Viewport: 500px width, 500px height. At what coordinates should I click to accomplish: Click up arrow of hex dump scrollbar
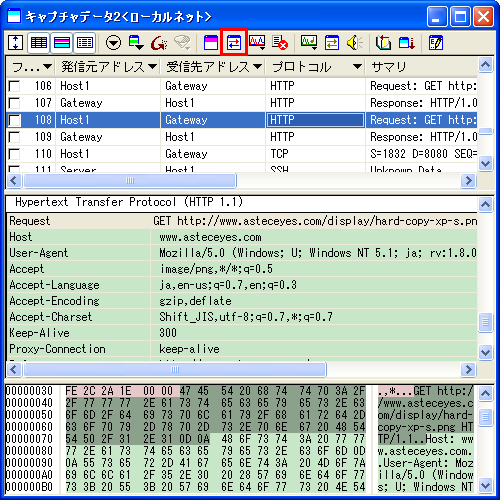pos(485,394)
